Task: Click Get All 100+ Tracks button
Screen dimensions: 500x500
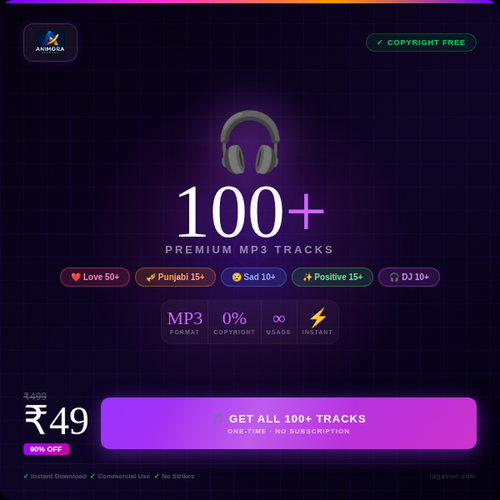Action: pos(289,423)
